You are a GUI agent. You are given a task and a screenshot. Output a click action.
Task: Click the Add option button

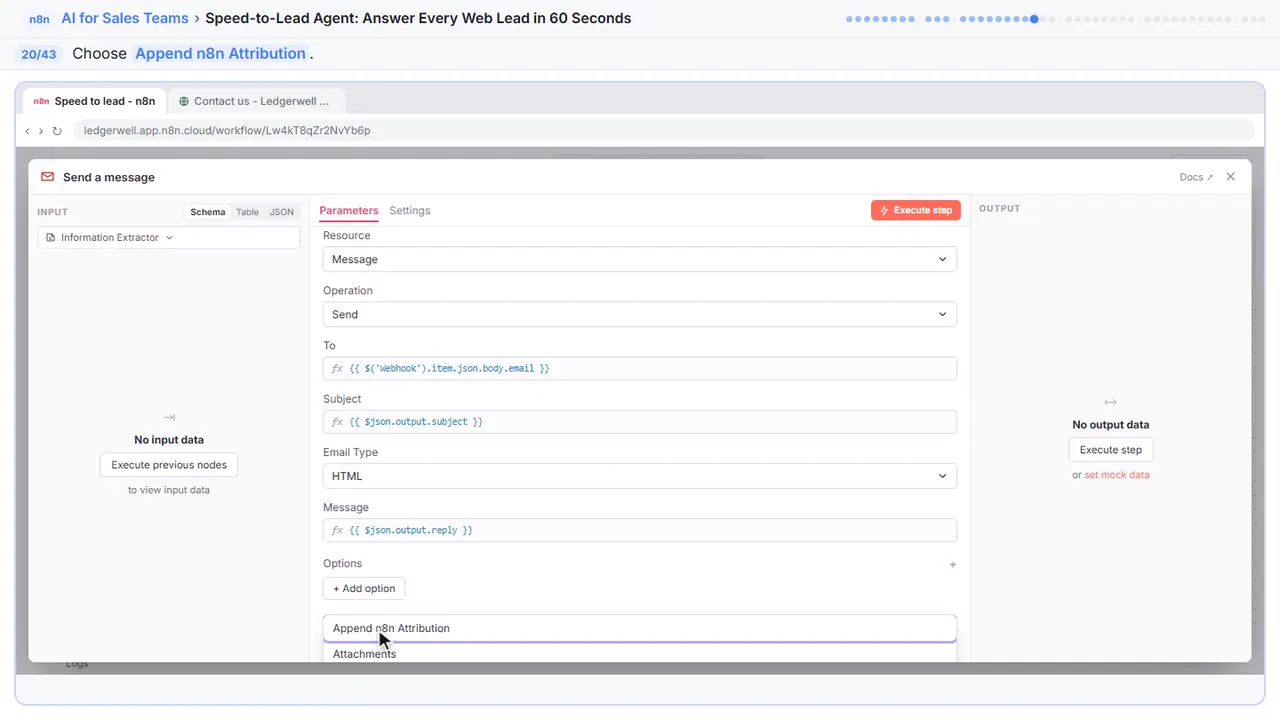tap(364, 588)
